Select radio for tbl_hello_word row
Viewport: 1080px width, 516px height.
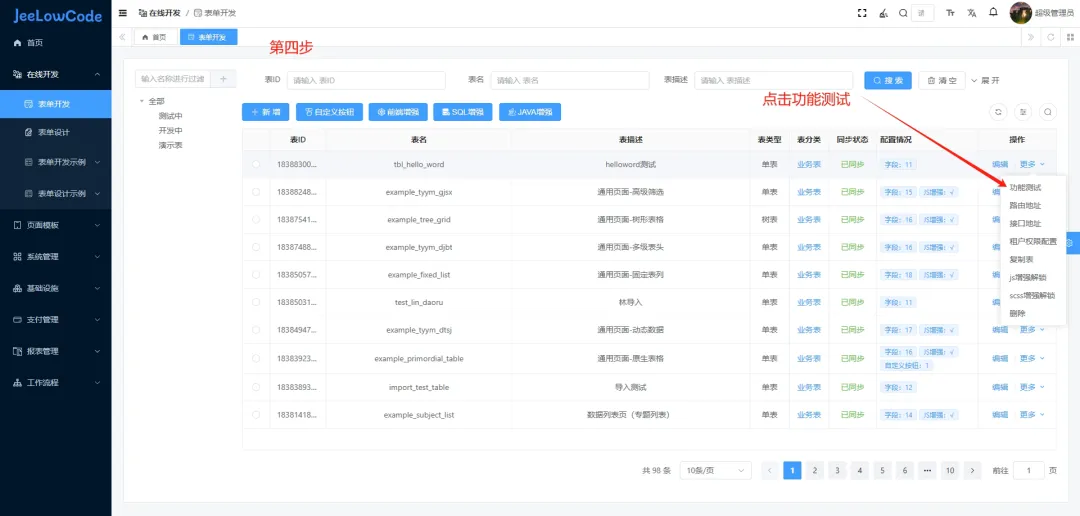(256, 164)
